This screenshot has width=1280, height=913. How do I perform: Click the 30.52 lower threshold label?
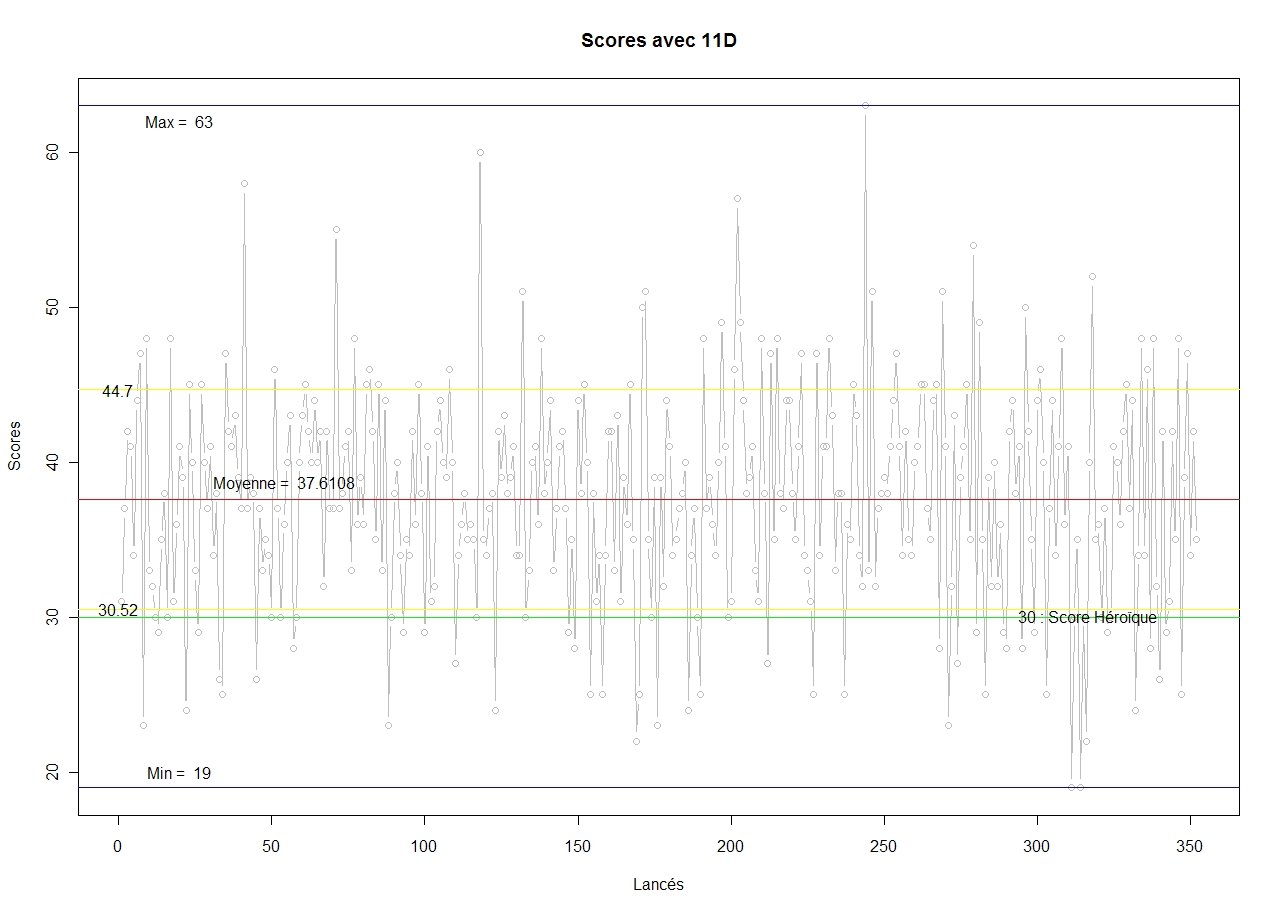[118, 610]
